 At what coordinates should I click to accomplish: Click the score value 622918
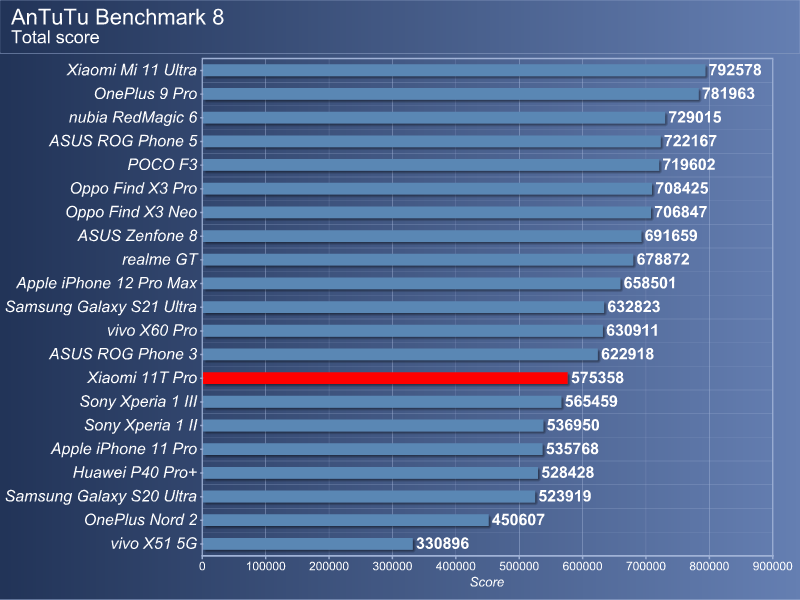pyautogui.click(x=627, y=354)
